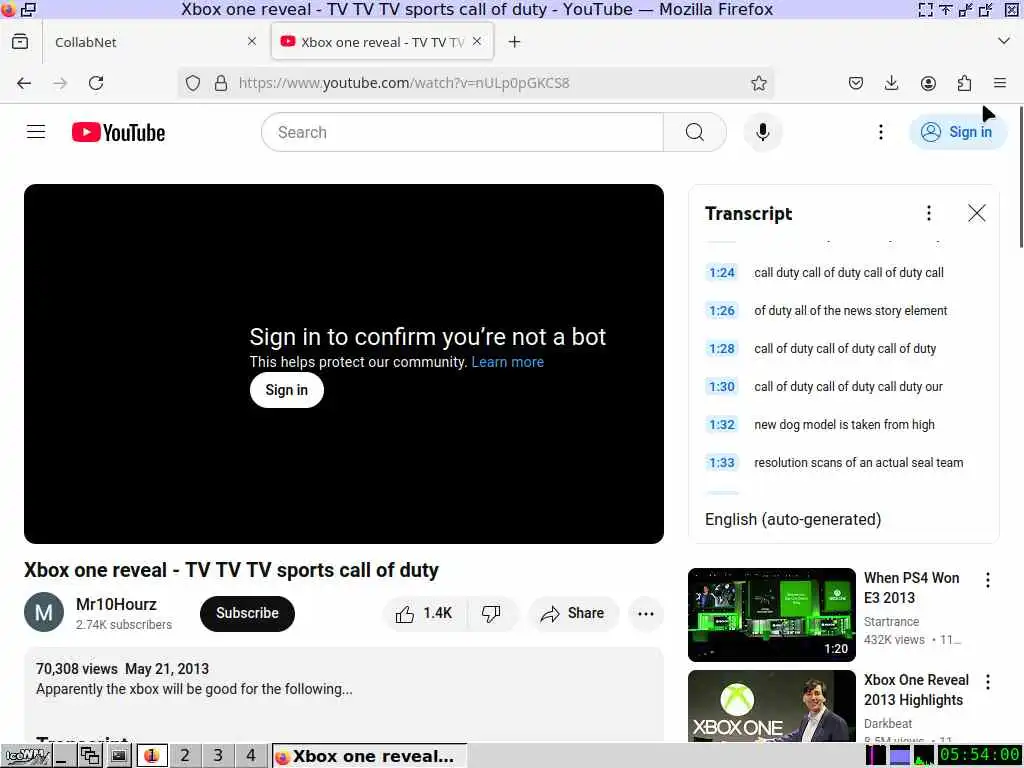Viewport: 1024px width, 768px height.
Task: Open Transcript panel options menu
Action: tap(929, 213)
